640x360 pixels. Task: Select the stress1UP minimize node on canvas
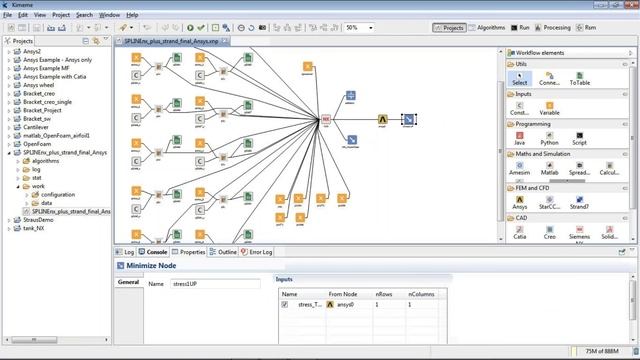coord(409,120)
